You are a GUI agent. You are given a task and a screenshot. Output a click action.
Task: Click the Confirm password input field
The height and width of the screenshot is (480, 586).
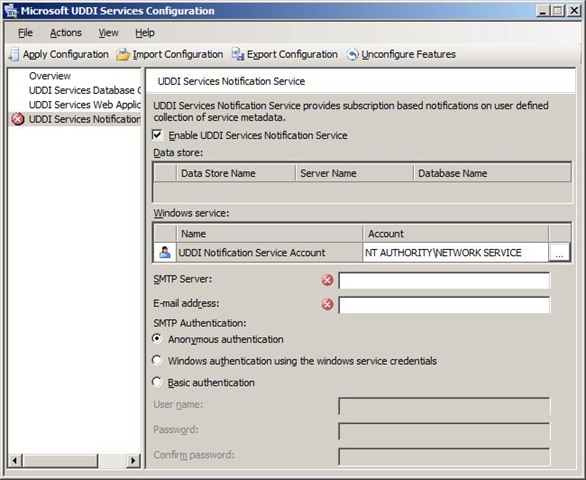click(444, 456)
